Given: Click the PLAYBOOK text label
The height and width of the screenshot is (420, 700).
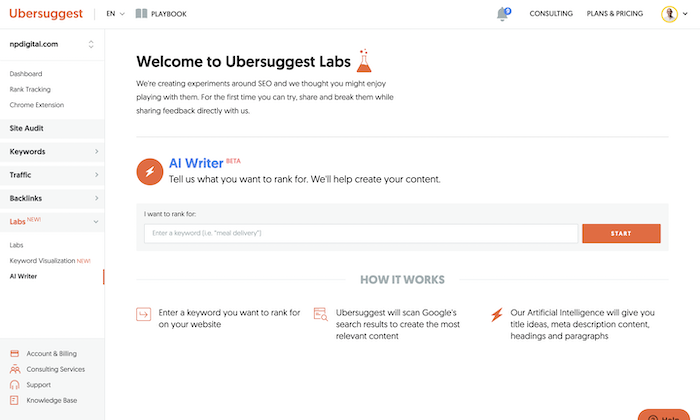Looking at the screenshot, I should click(x=169, y=14).
